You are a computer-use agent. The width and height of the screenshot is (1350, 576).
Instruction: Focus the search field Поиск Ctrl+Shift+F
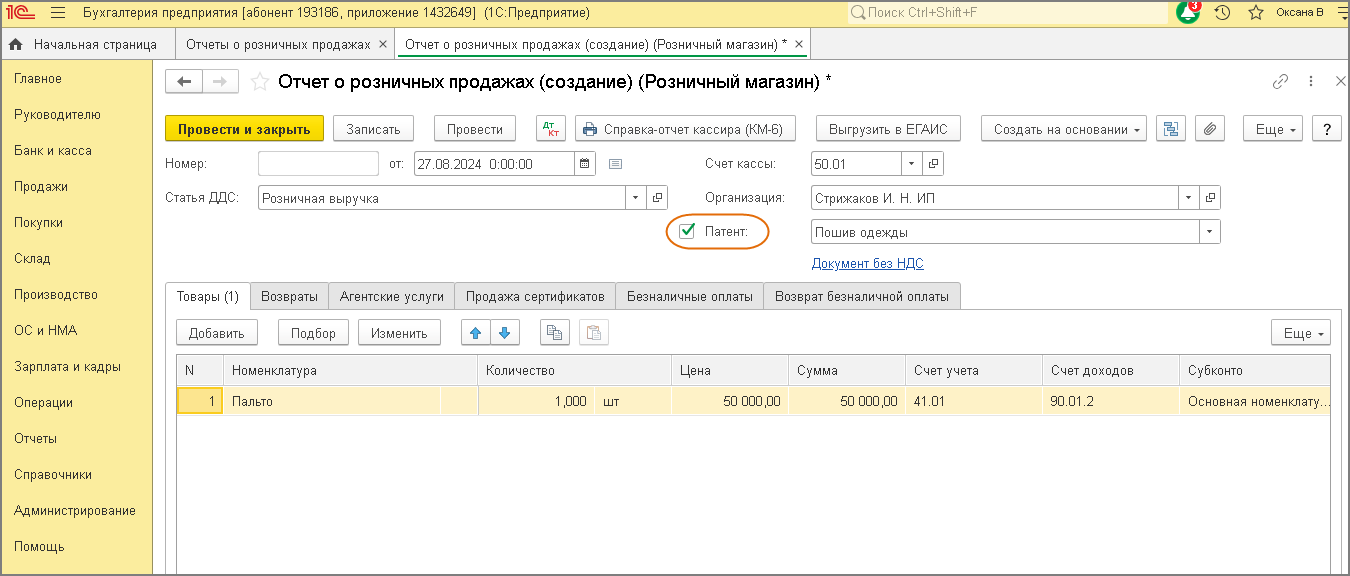pos(1007,13)
